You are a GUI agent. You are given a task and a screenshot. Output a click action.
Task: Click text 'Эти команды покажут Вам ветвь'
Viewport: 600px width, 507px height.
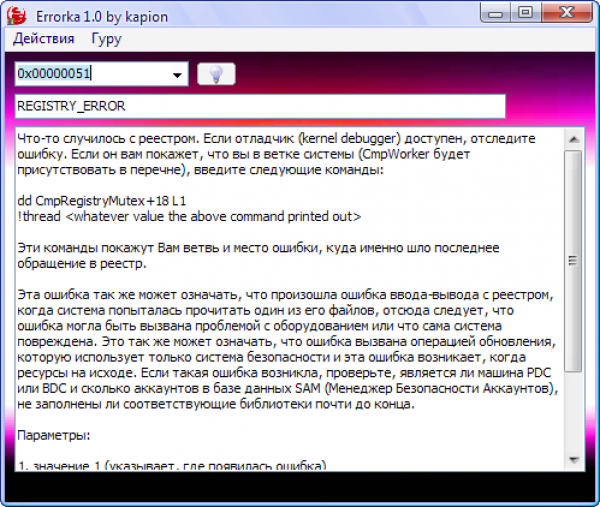point(118,248)
